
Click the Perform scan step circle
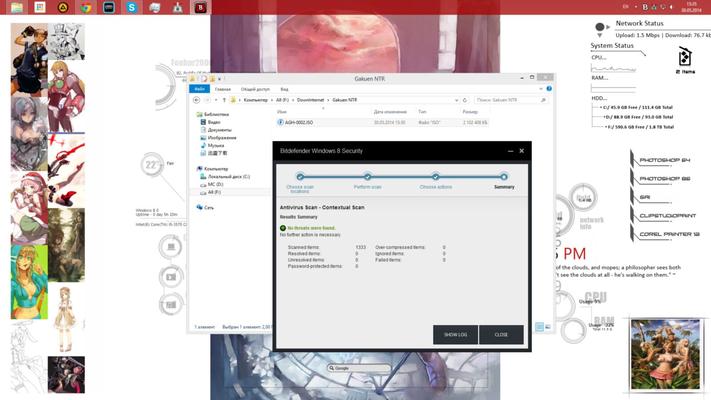pyautogui.click(x=367, y=176)
